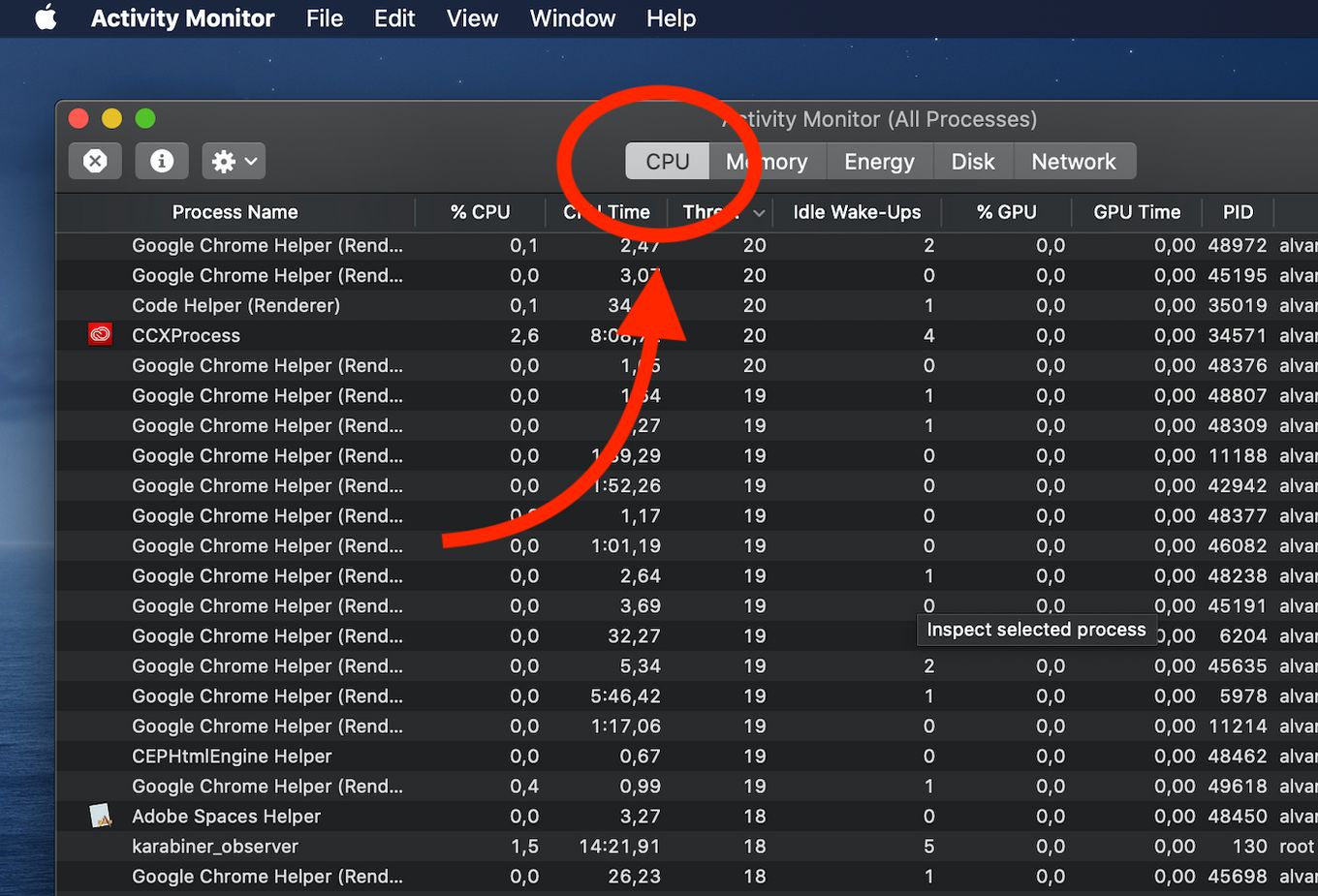Select the karabiner_observer process
1318x896 pixels.
click(x=215, y=846)
